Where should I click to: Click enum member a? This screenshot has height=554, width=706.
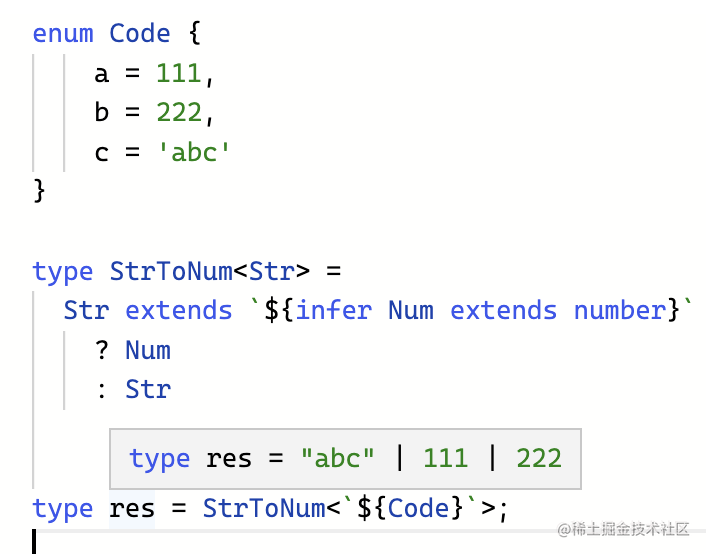tap(101, 74)
